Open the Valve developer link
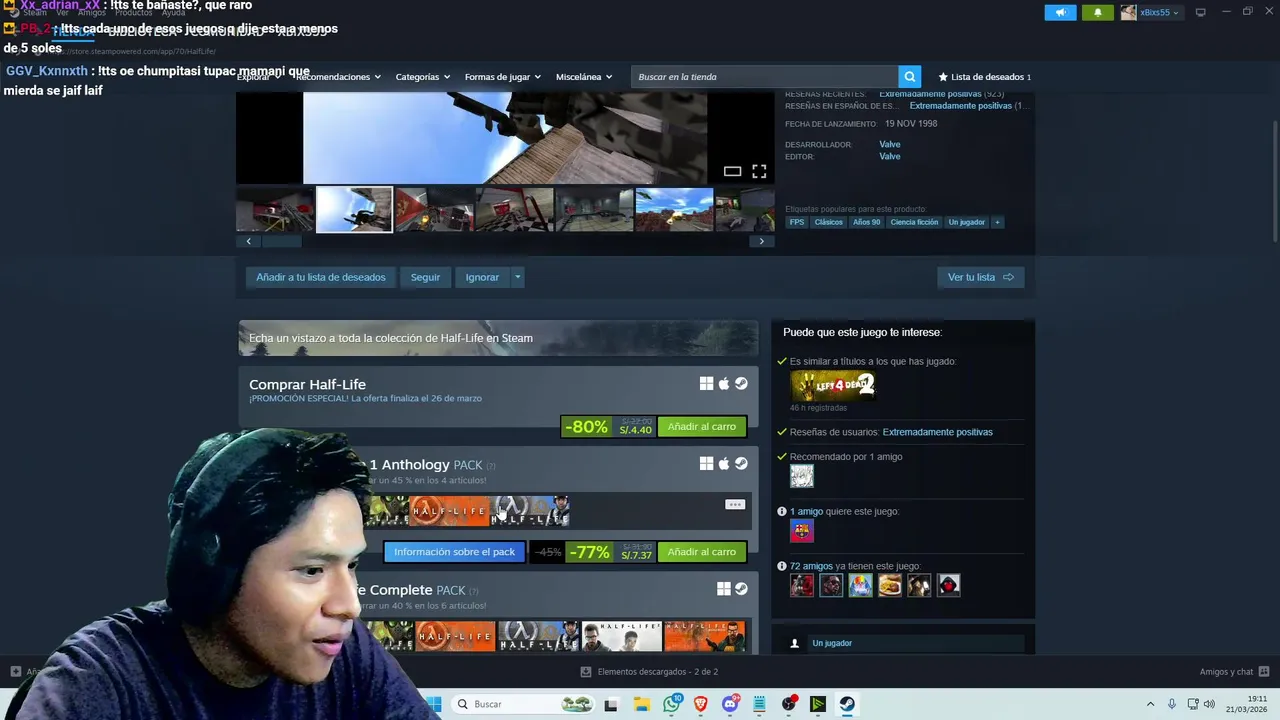Viewport: 1280px width, 720px height. point(889,145)
